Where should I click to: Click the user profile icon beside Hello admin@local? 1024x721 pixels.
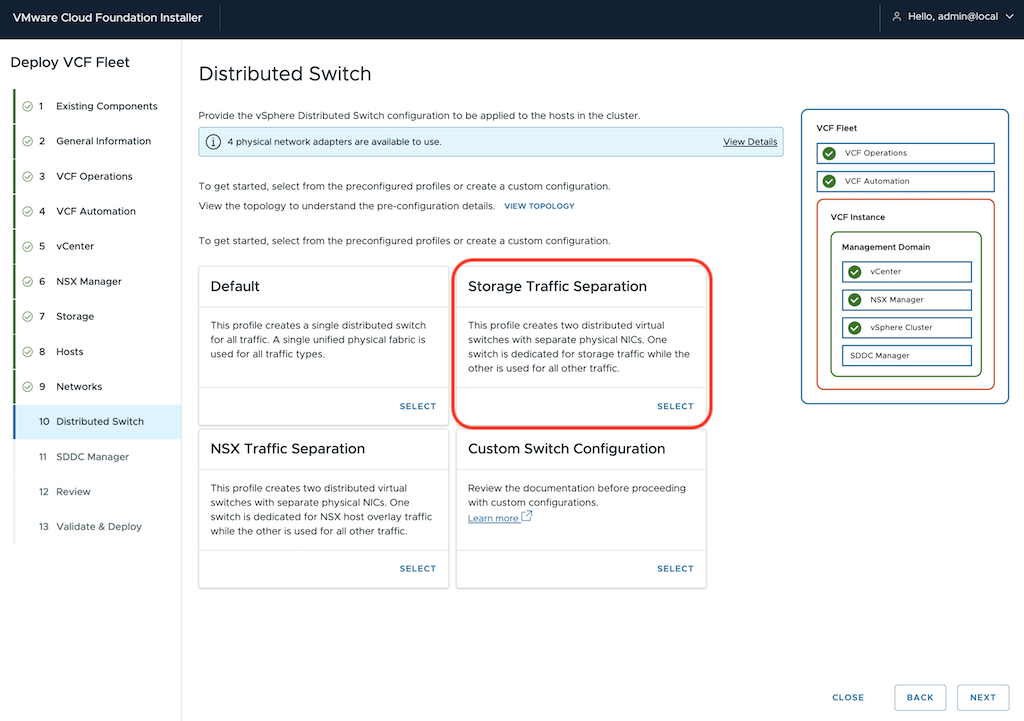tap(897, 17)
